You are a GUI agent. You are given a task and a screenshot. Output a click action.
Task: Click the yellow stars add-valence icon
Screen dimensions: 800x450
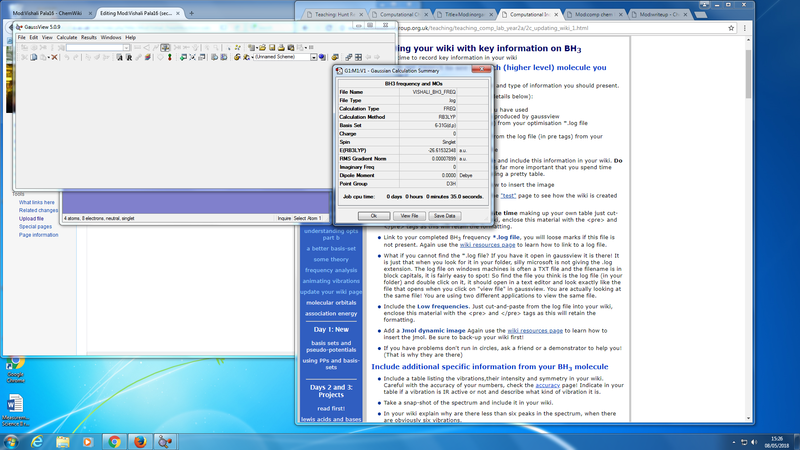pyautogui.click(x=238, y=47)
